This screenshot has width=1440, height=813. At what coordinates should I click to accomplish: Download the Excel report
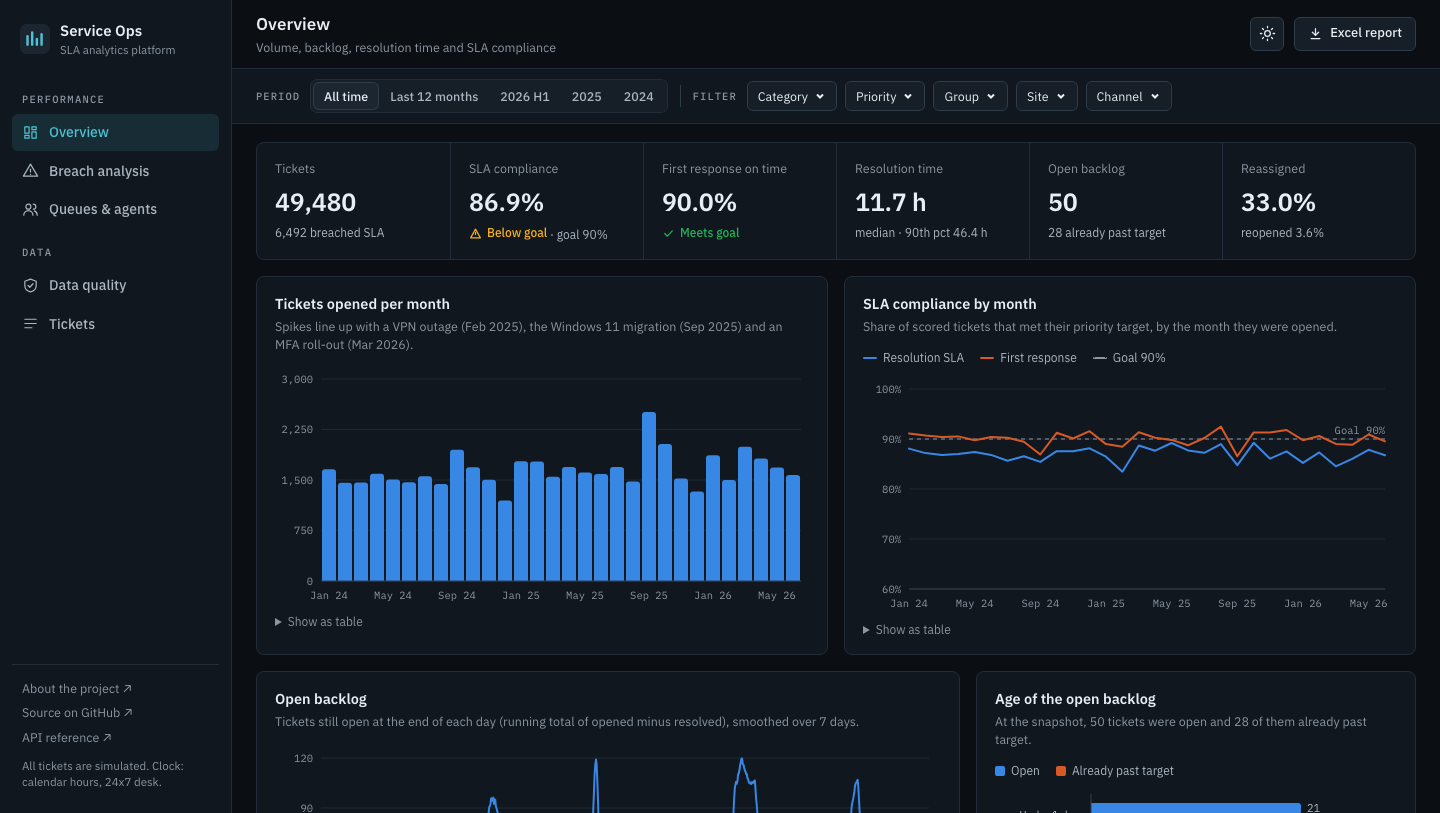pos(1355,33)
